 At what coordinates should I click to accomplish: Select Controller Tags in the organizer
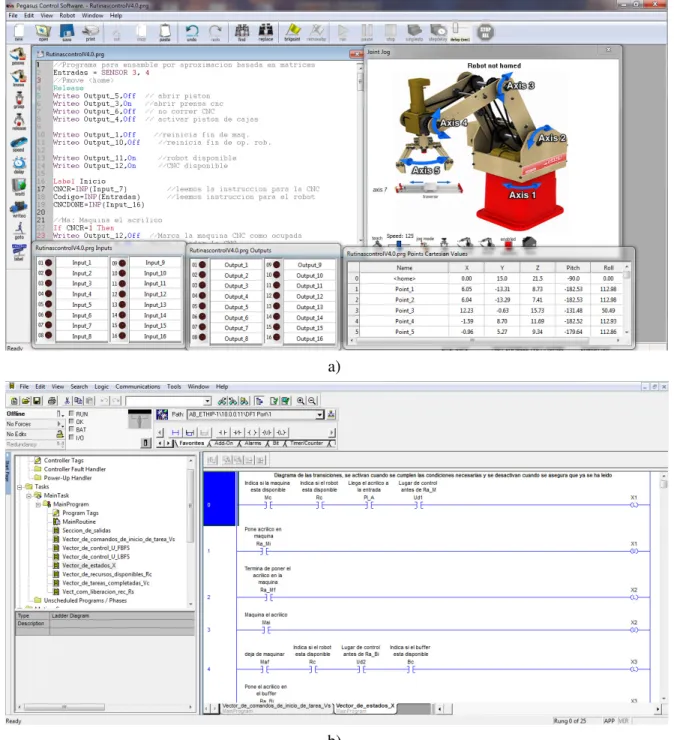coord(64,460)
